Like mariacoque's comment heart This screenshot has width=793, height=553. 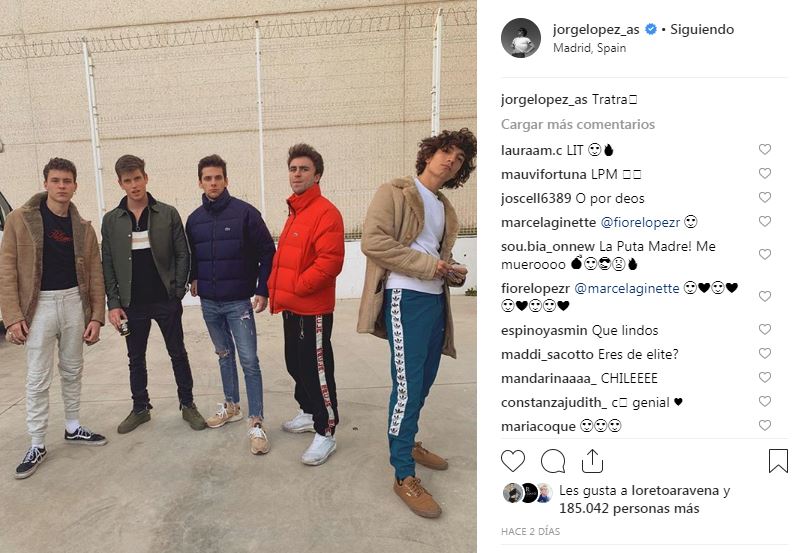click(x=765, y=426)
